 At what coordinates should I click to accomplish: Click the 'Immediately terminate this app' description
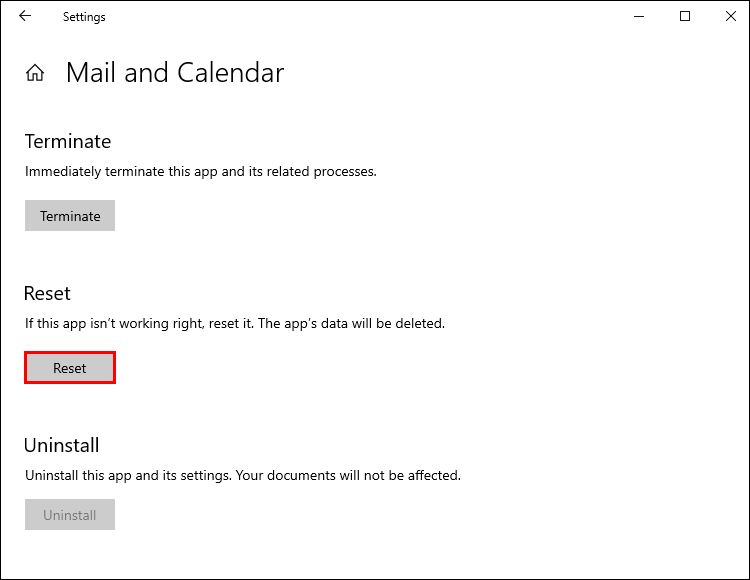[200, 171]
